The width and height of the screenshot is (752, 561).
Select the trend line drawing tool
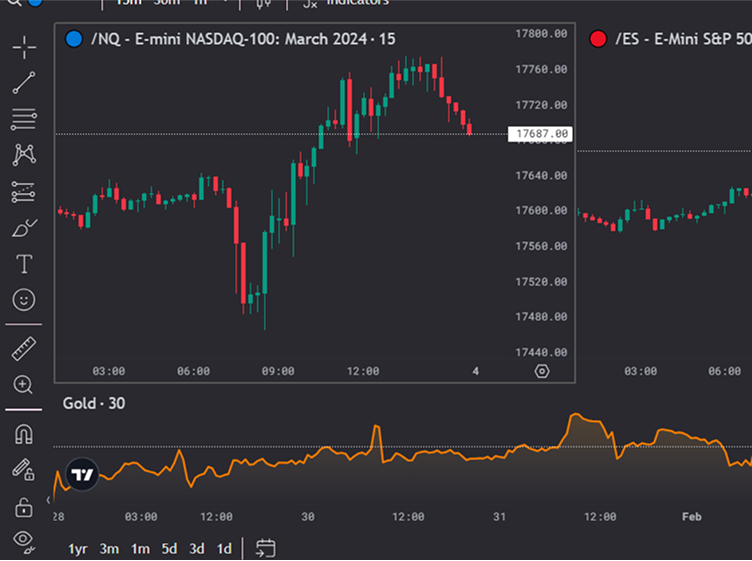[x=24, y=82]
